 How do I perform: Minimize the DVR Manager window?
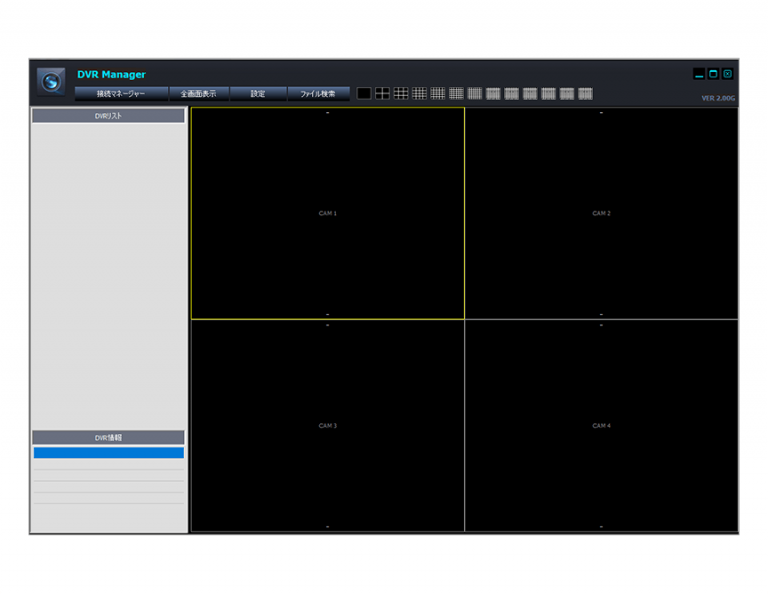pos(699,74)
